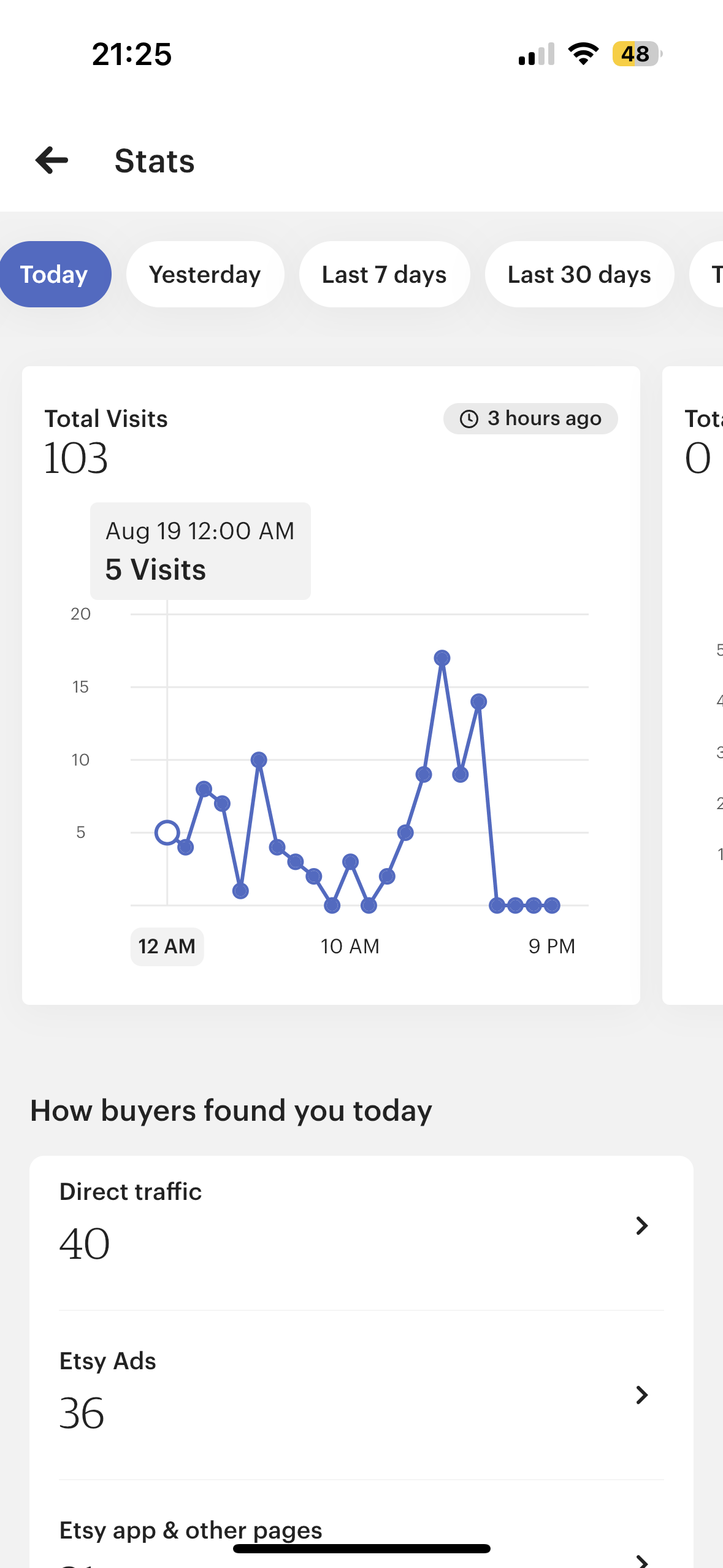The width and height of the screenshot is (723, 1568).
Task: Tap the home indicator bar
Action: pos(362,1548)
